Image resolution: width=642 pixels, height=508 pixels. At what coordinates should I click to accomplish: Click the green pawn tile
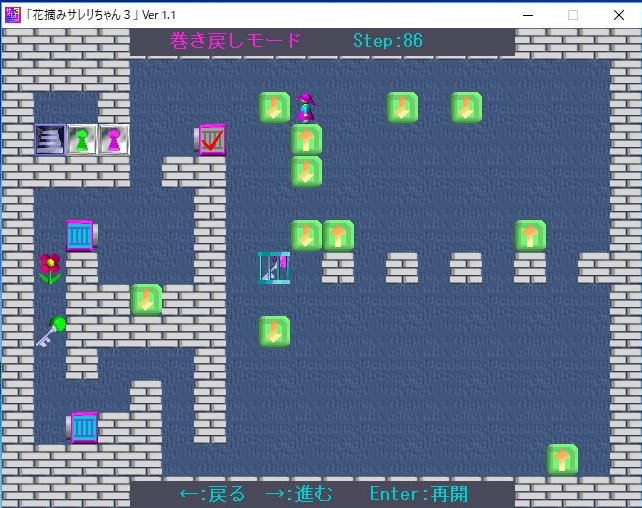[x=82, y=139]
